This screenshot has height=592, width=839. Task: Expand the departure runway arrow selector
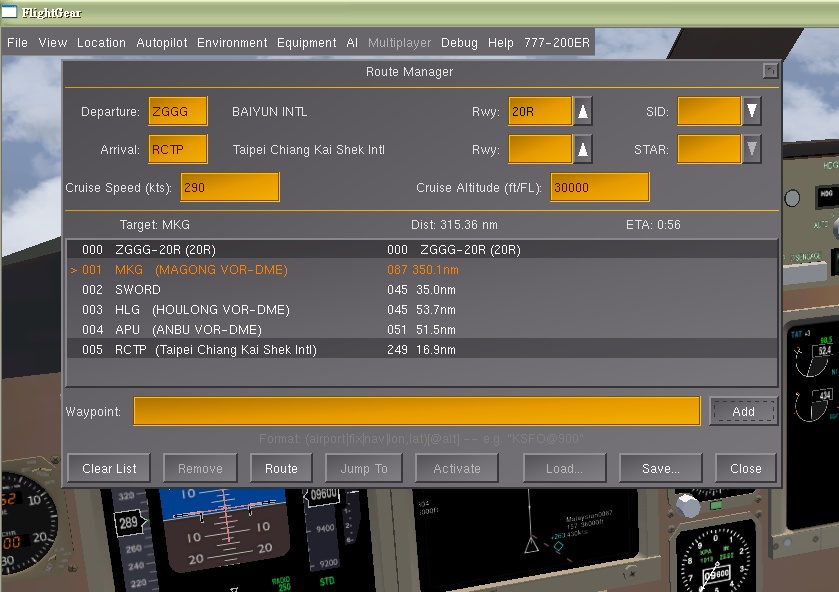coord(583,111)
